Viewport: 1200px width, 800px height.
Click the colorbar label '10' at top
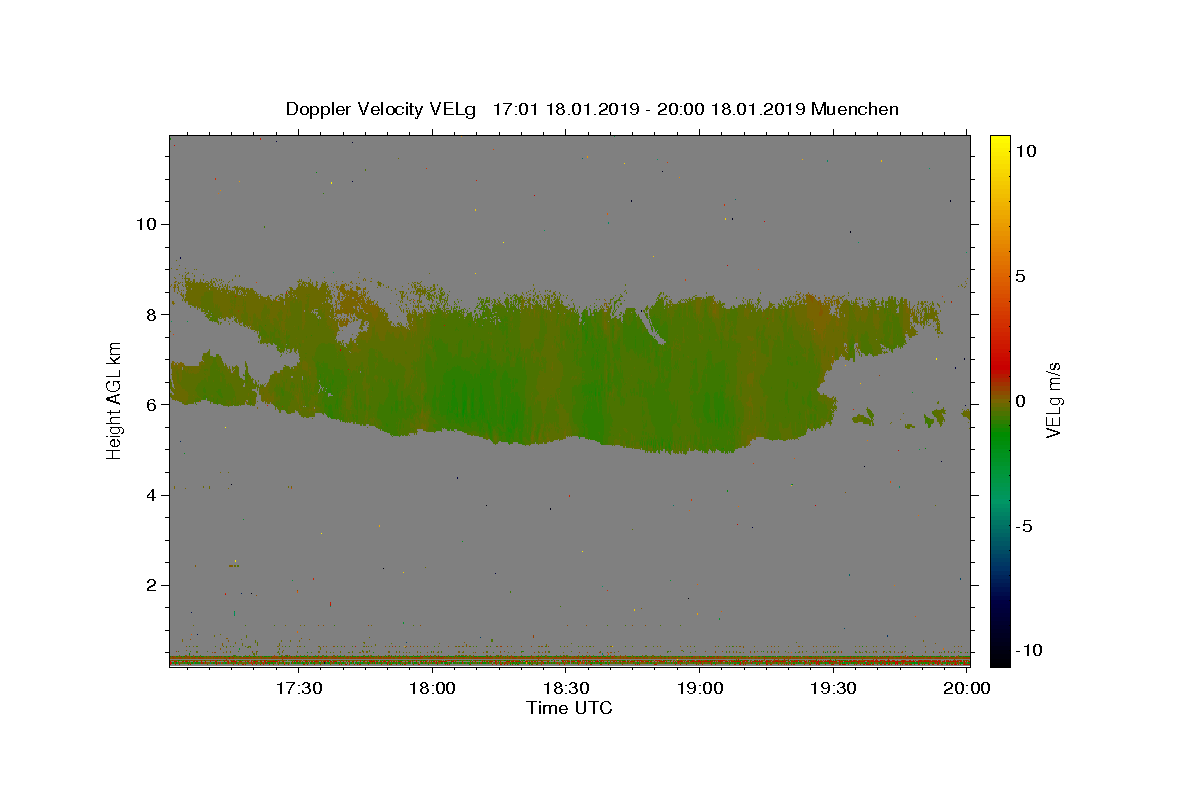click(1025, 151)
